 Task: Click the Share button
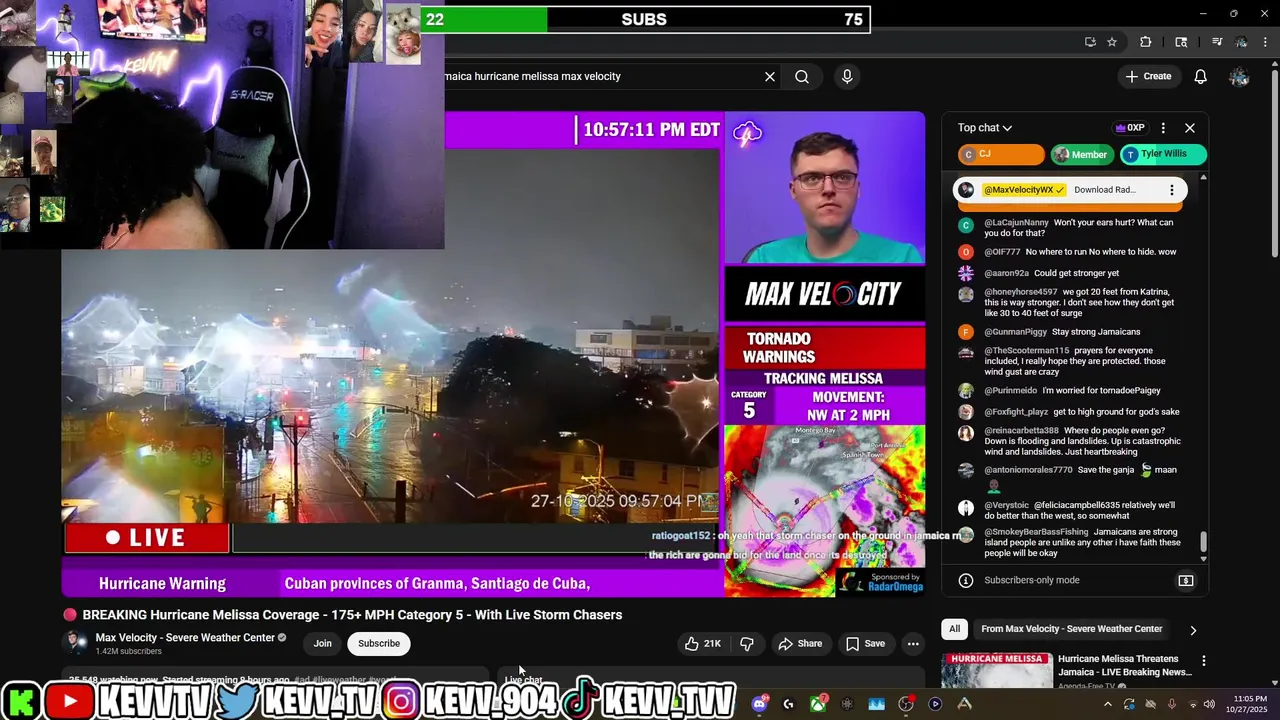800,644
